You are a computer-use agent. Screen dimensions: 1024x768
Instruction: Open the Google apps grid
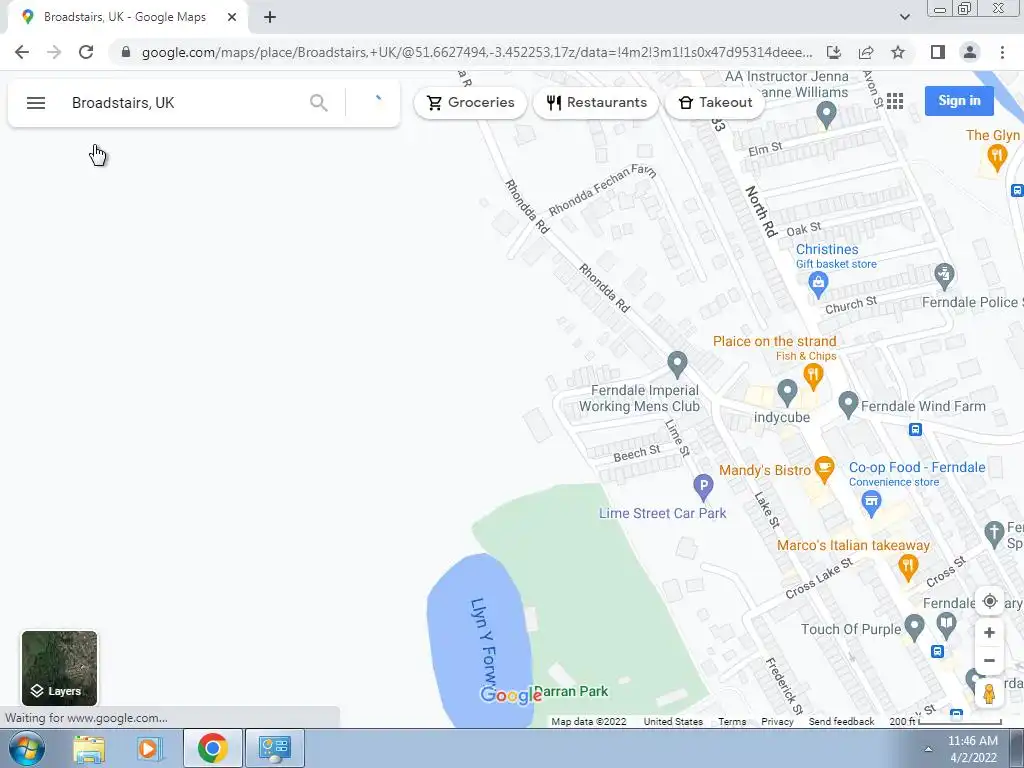(x=895, y=101)
